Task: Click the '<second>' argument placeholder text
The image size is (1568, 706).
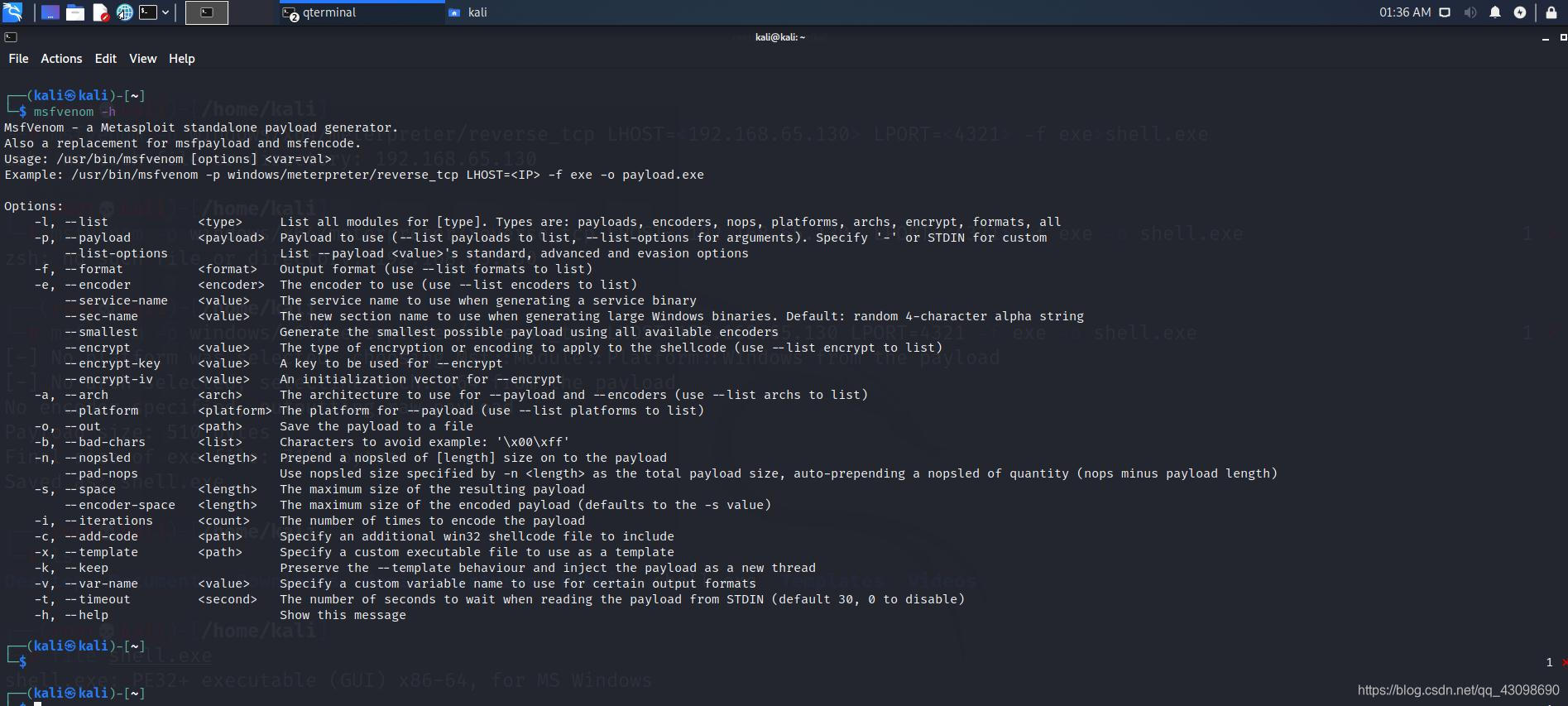Action: pos(228,599)
